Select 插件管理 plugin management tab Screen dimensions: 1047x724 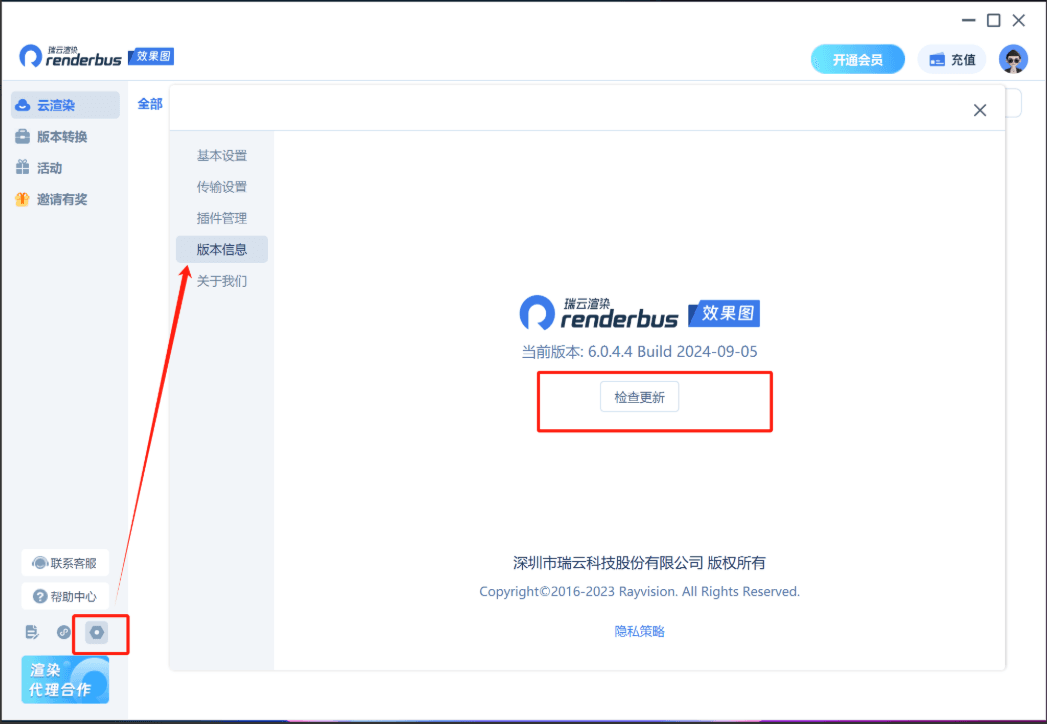(222, 218)
